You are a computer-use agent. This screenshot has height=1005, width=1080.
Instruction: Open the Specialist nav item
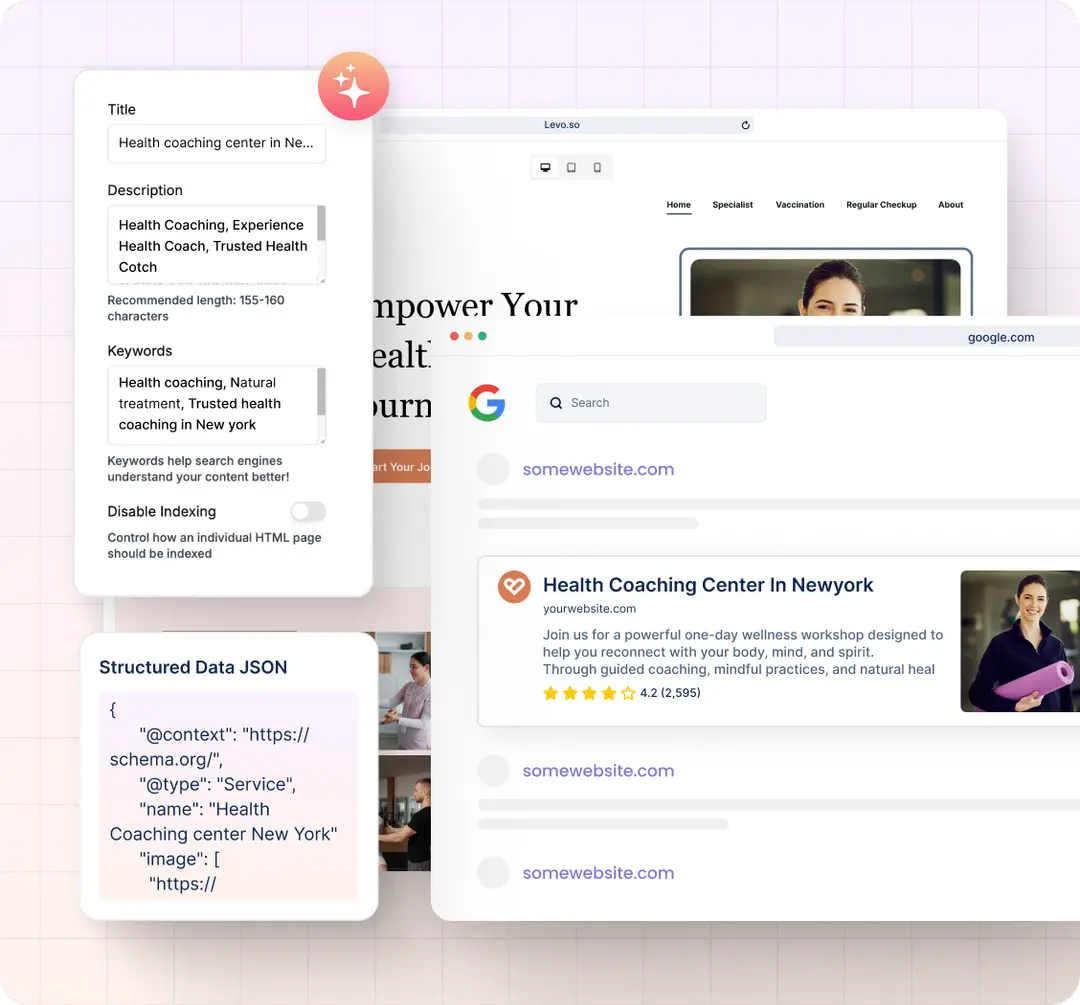[732, 205]
